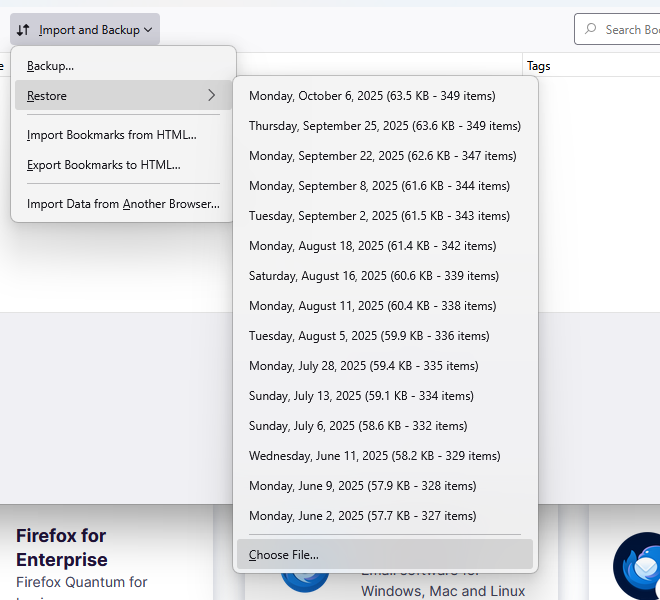The width and height of the screenshot is (660, 600).
Task: Open Firefox for Enterprise link in background page
Action: point(61,547)
